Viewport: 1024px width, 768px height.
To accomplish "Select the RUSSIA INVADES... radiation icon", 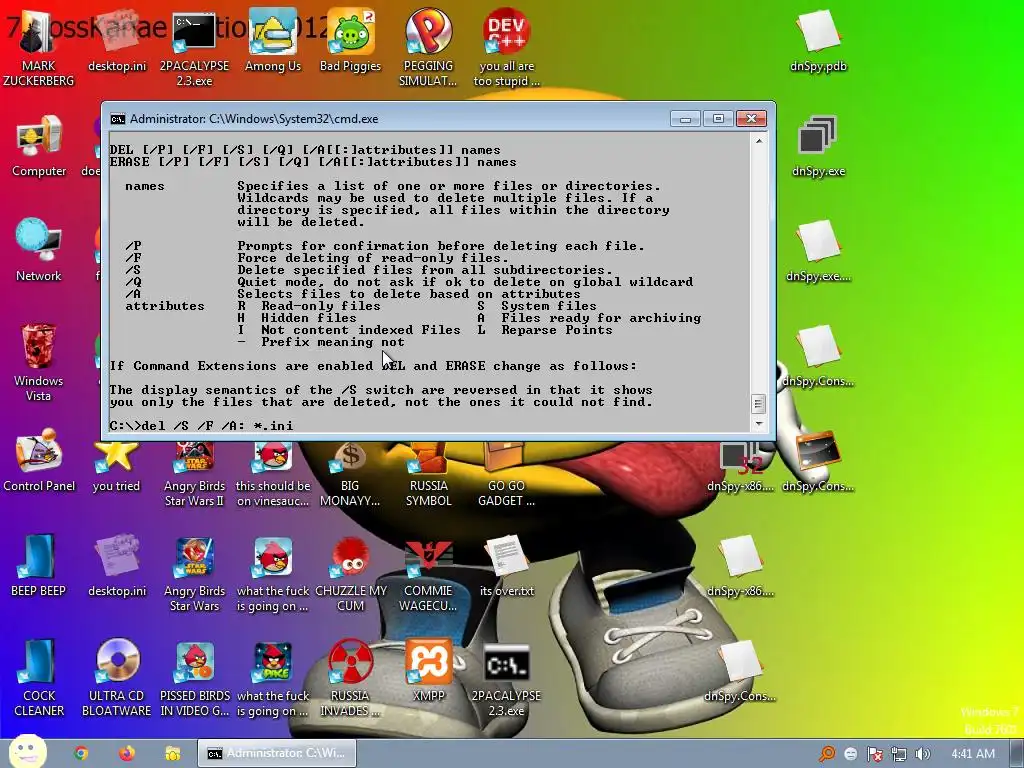I will point(350,678).
